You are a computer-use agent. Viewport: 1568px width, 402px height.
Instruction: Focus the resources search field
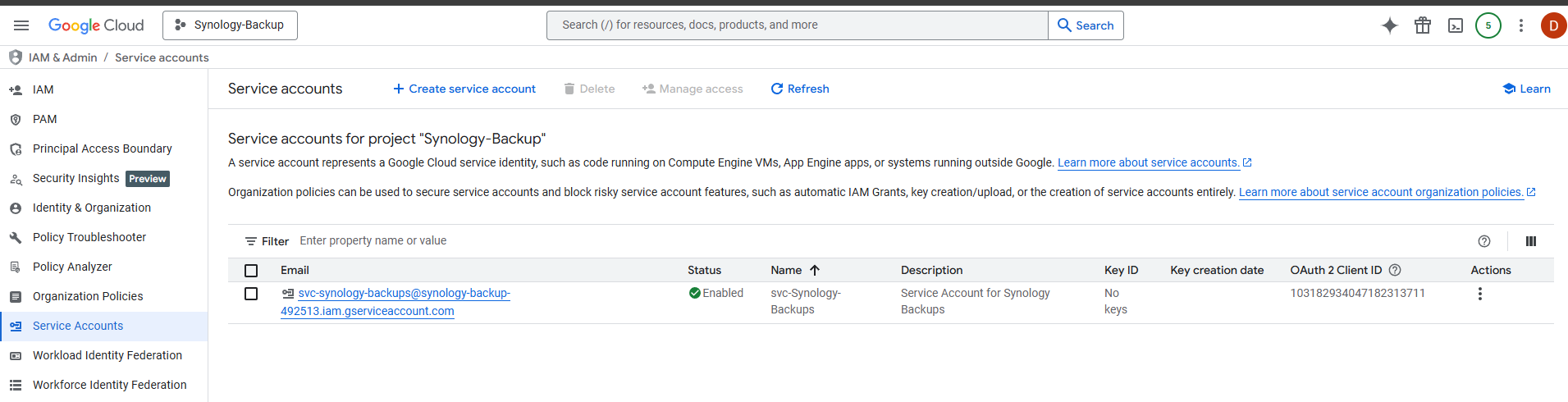click(797, 25)
